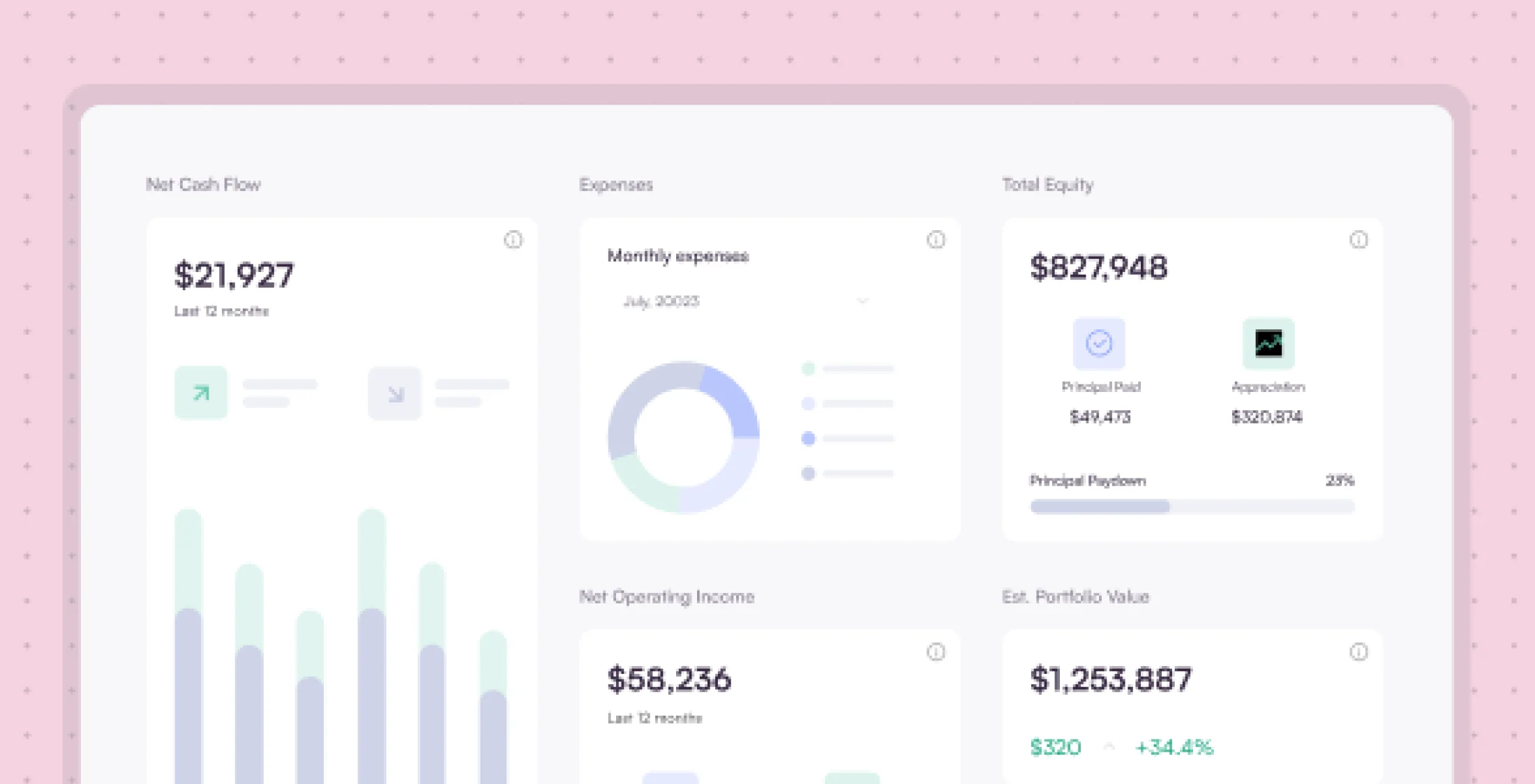Click the $49,473 principal paid value
Screen dimensions: 1535x784
1100,417
